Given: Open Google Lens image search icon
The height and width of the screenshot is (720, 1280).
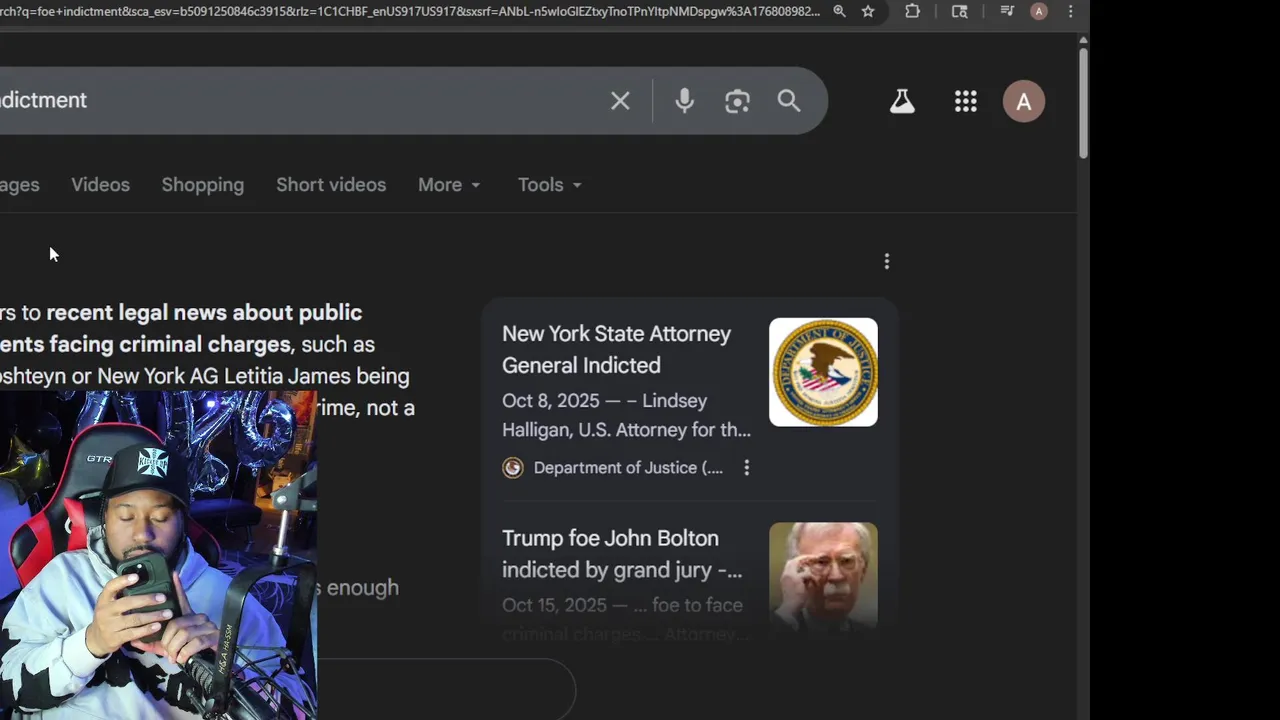Looking at the screenshot, I should point(737,101).
